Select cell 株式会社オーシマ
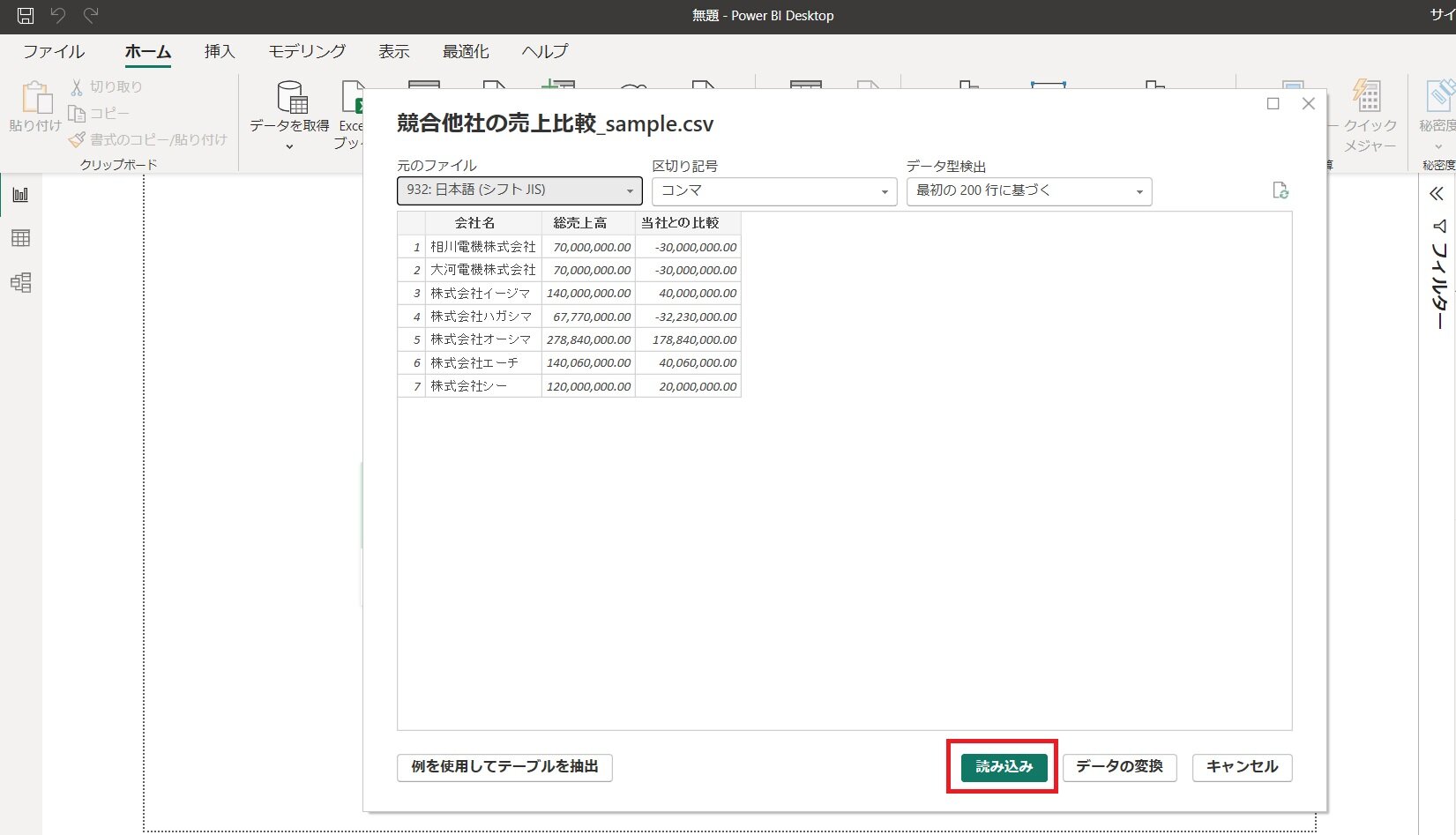Screen dimensions: 1456x835 pyautogui.click(x=483, y=339)
